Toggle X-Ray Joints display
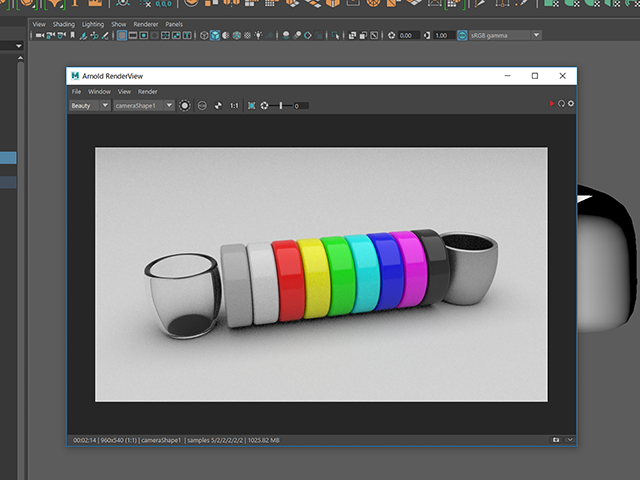 coord(374,36)
